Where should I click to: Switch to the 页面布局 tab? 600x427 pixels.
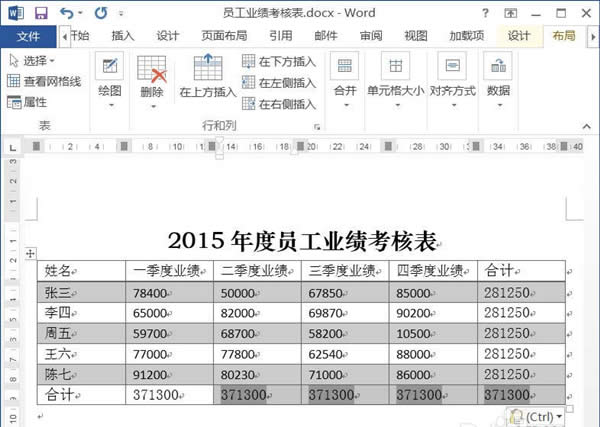(224, 36)
